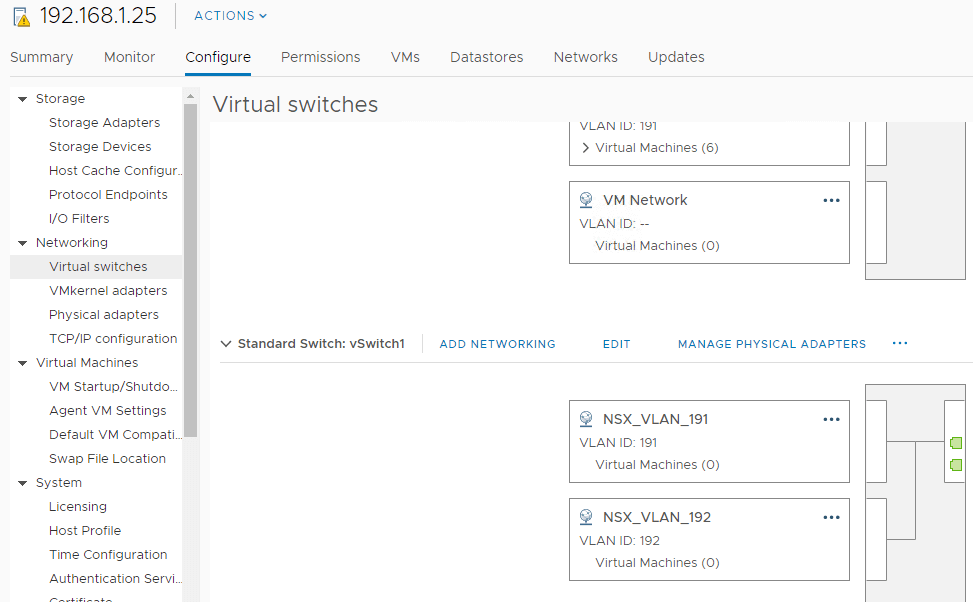Collapse Standard Switch vSwitch1 section
973x602 pixels.
[226, 344]
